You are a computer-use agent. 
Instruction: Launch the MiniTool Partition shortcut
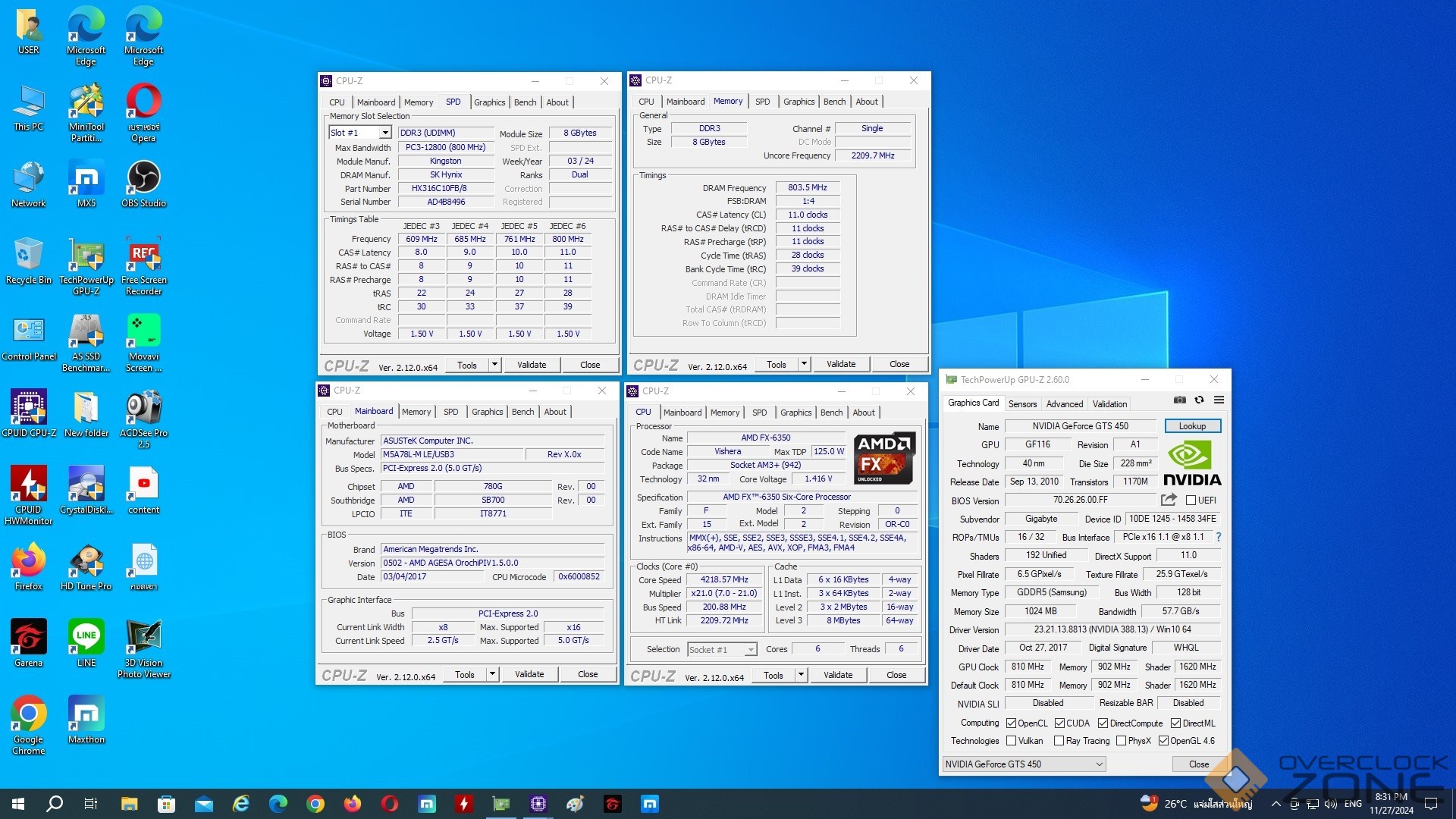(x=86, y=113)
